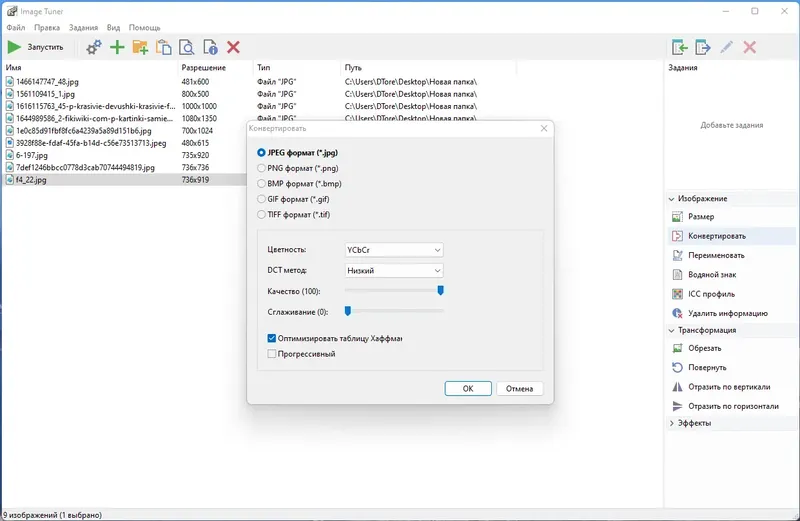Select file 1561109415_1.jpg in the list
Screen dimensions: 800x521
[45, 94]
